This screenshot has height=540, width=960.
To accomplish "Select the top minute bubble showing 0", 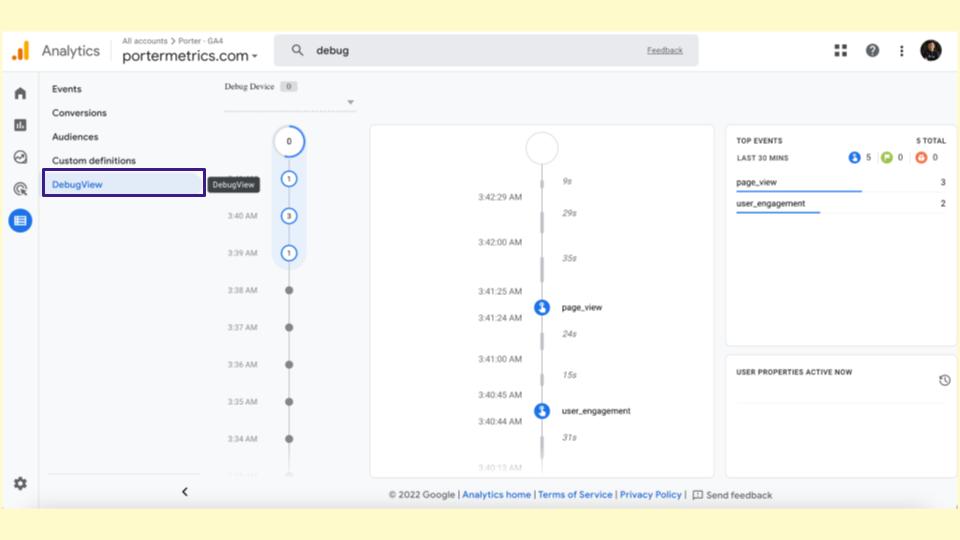I will coord(289,141).
